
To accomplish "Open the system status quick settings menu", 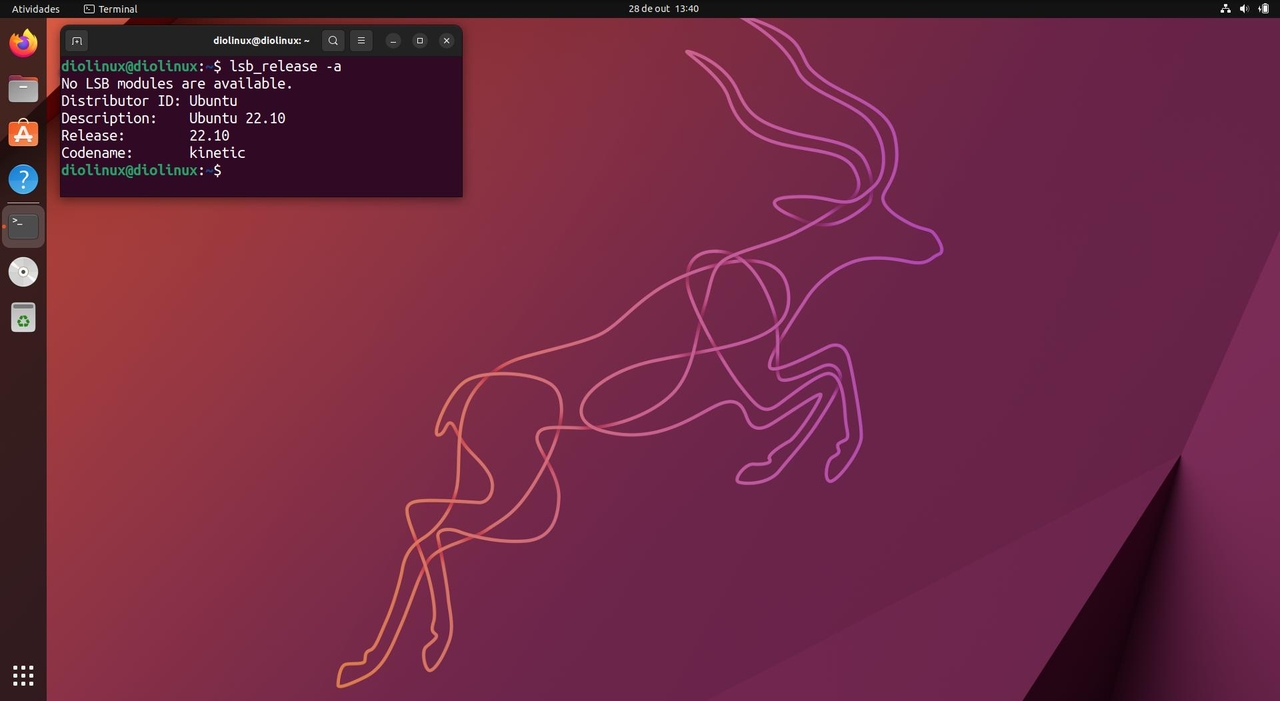I will (x=1243, y=8).
